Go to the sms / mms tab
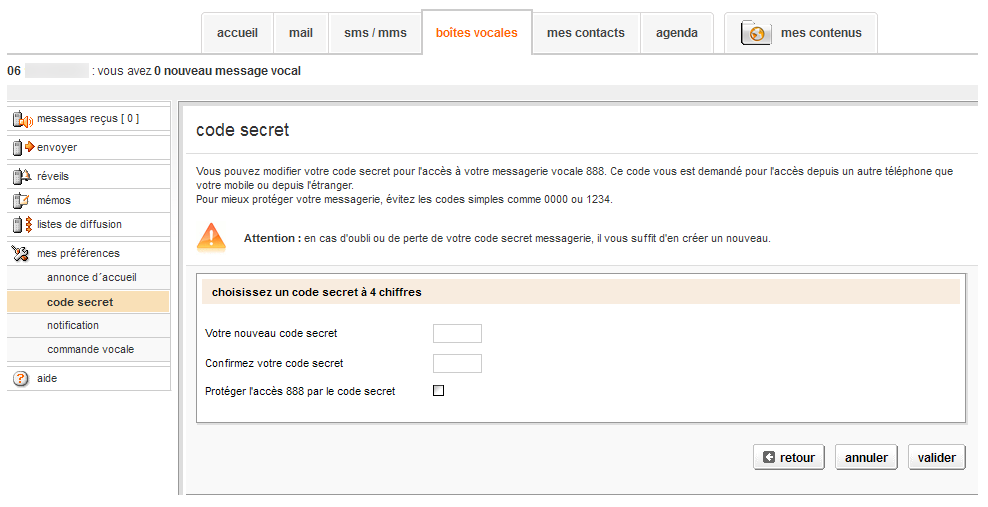Viewport: 988px width, 507px height. 375,33
